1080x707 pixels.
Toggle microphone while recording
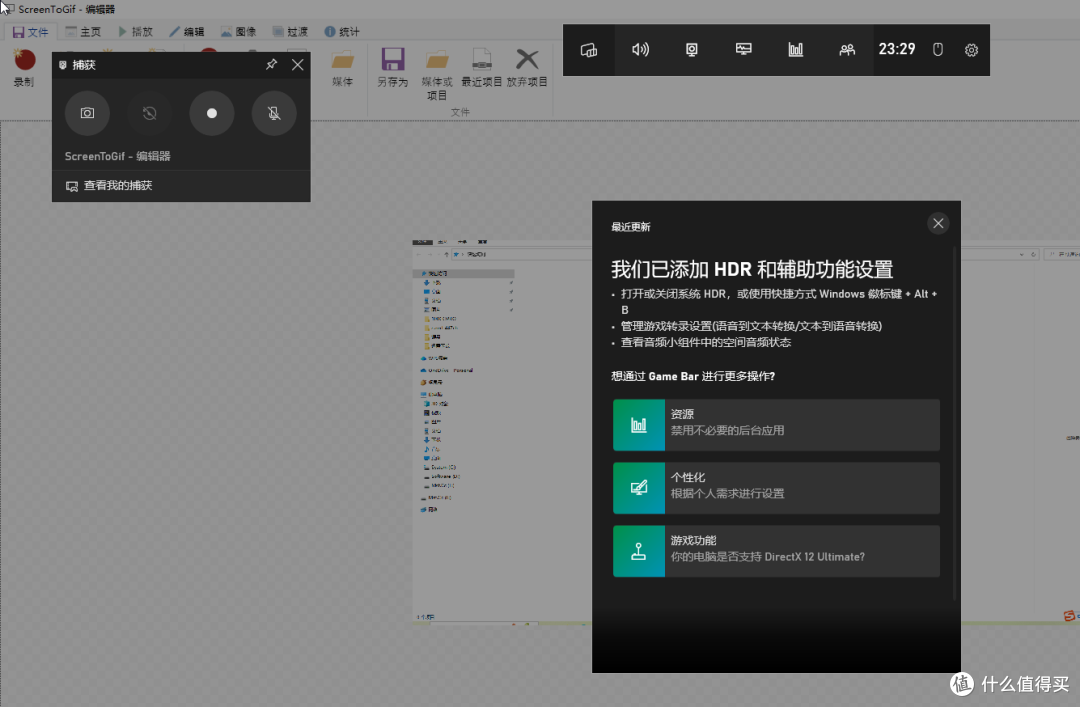pos(274,113)
